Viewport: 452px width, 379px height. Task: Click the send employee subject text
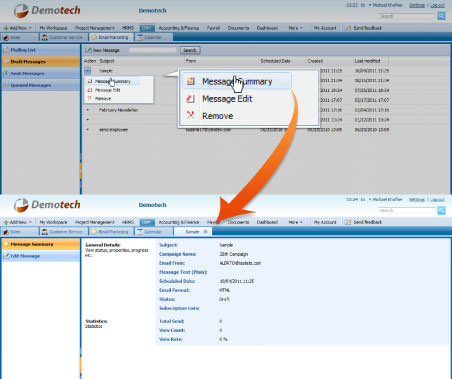pyautogui.click(x=113, y=130)
